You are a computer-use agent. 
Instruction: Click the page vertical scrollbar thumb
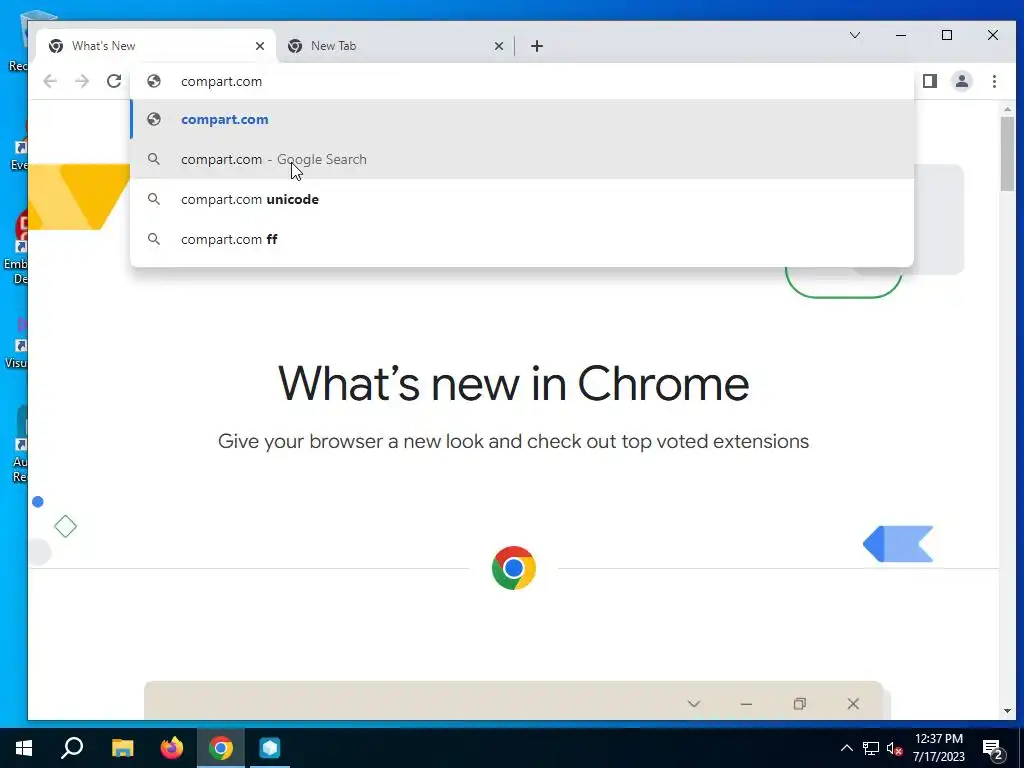[1007, 154]
